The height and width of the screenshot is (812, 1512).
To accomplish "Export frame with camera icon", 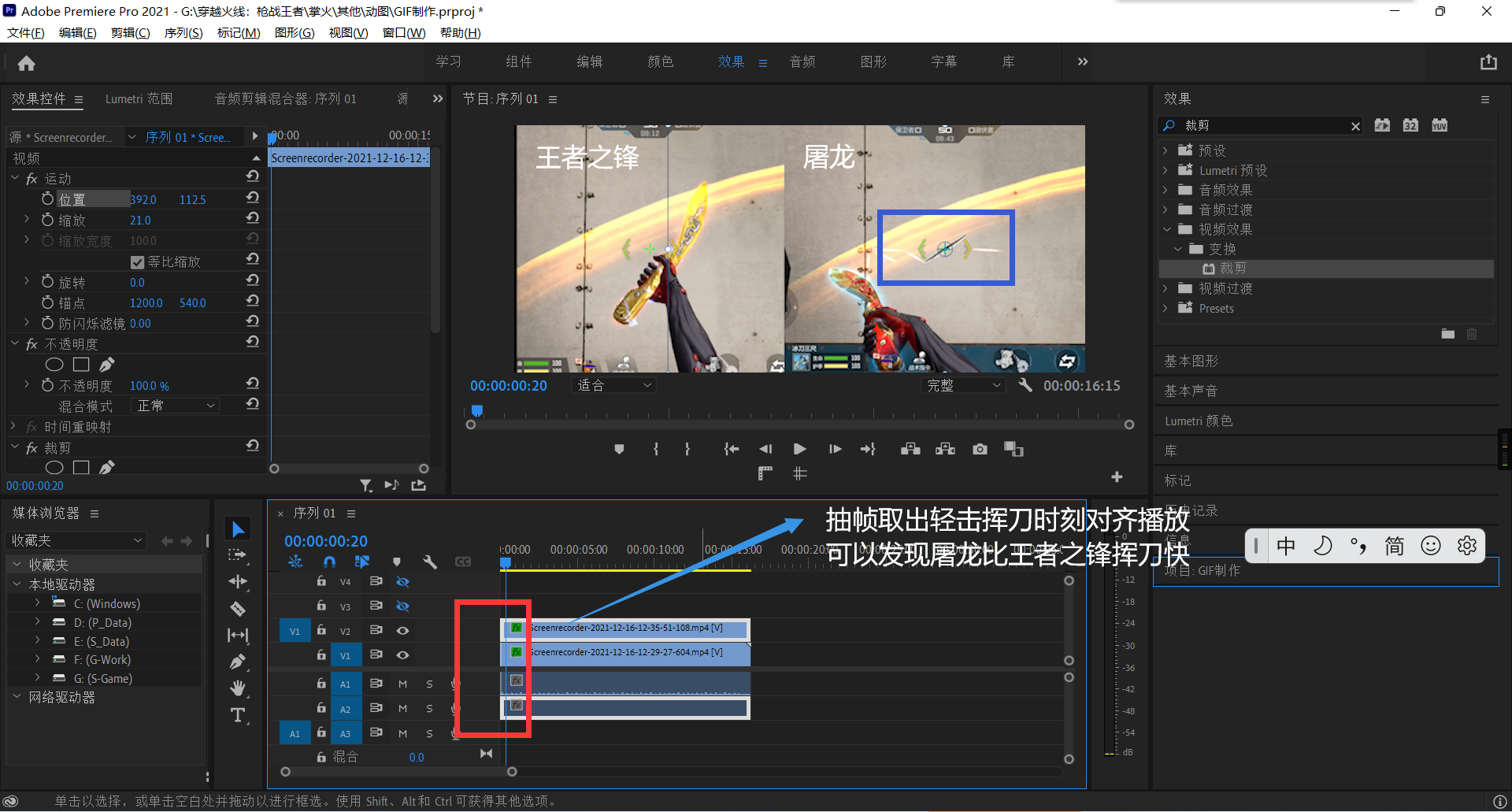I will [980, 449].
